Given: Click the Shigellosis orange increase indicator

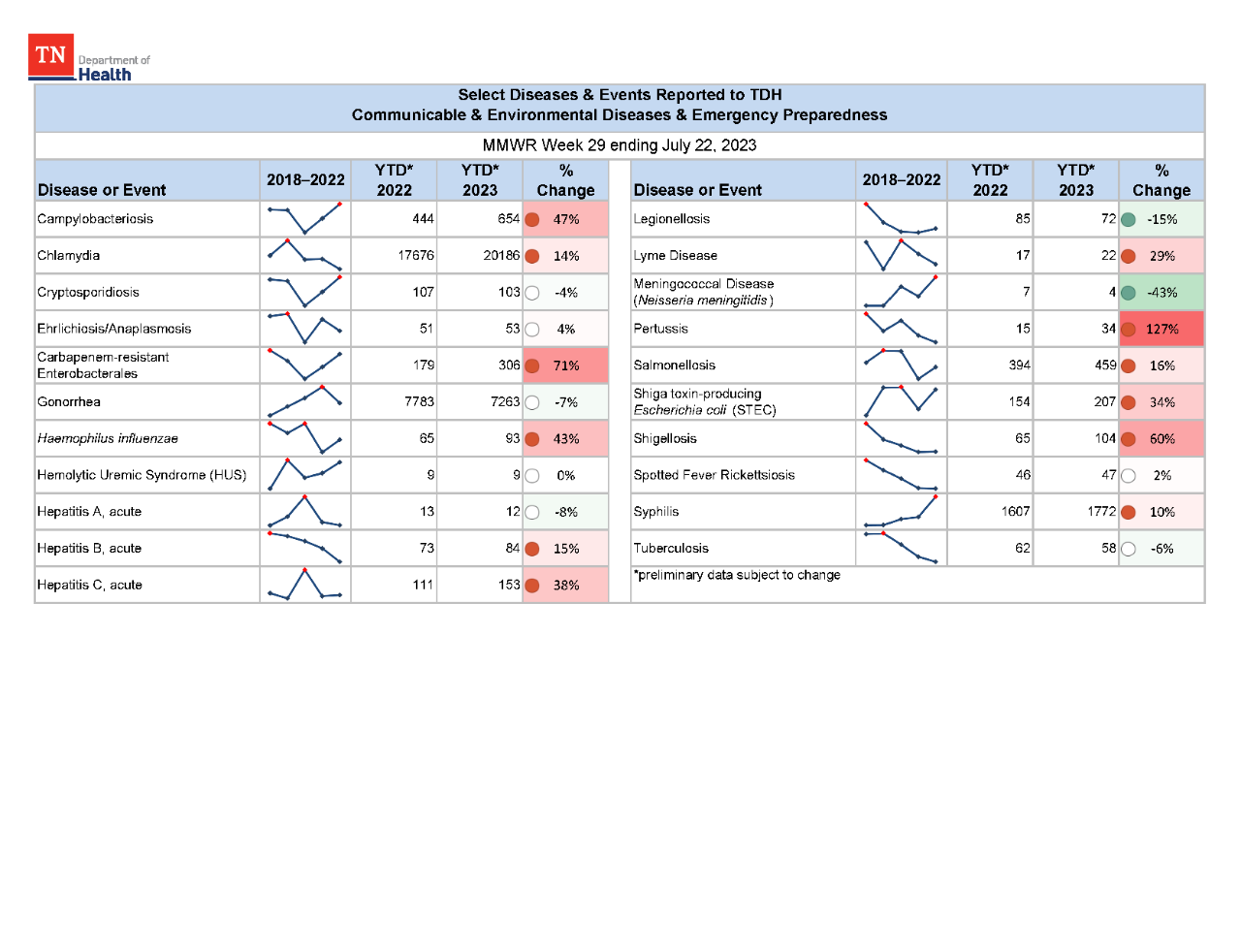Looking at the screenshot, I should click(x=1128, y=438).
